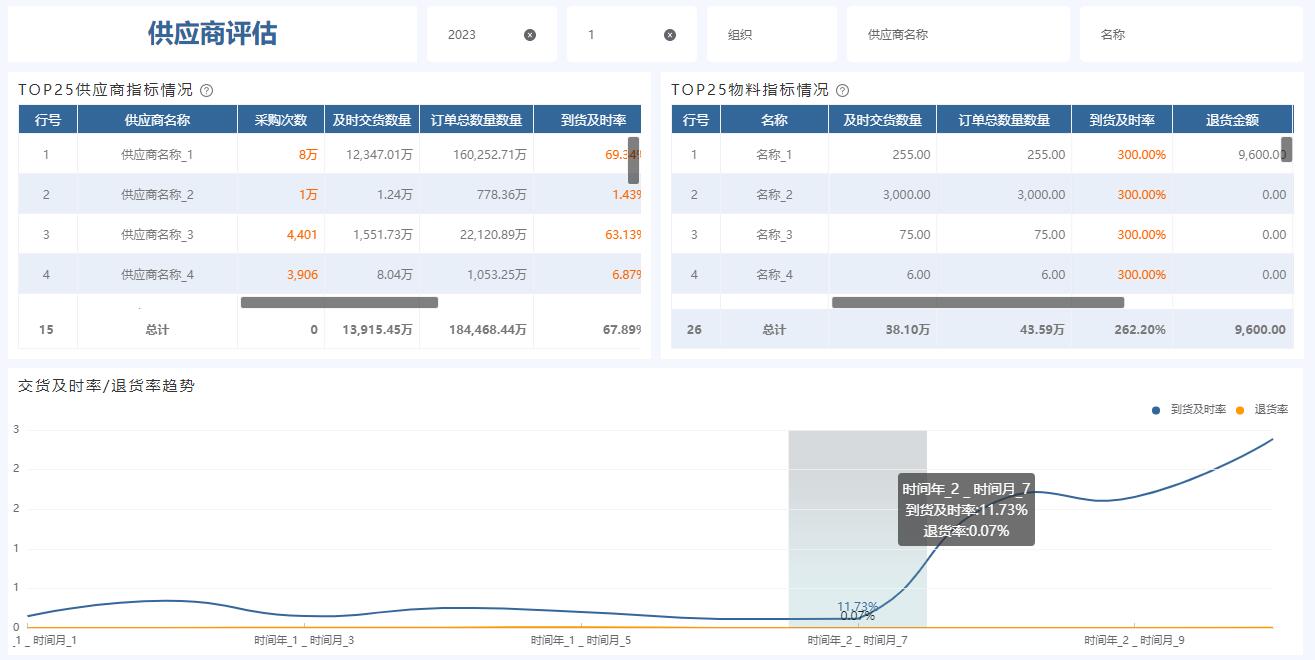Clear the month filter value 1
Image resolution: width=1315 pixels, height=660 pixels.
click(670, 35)
